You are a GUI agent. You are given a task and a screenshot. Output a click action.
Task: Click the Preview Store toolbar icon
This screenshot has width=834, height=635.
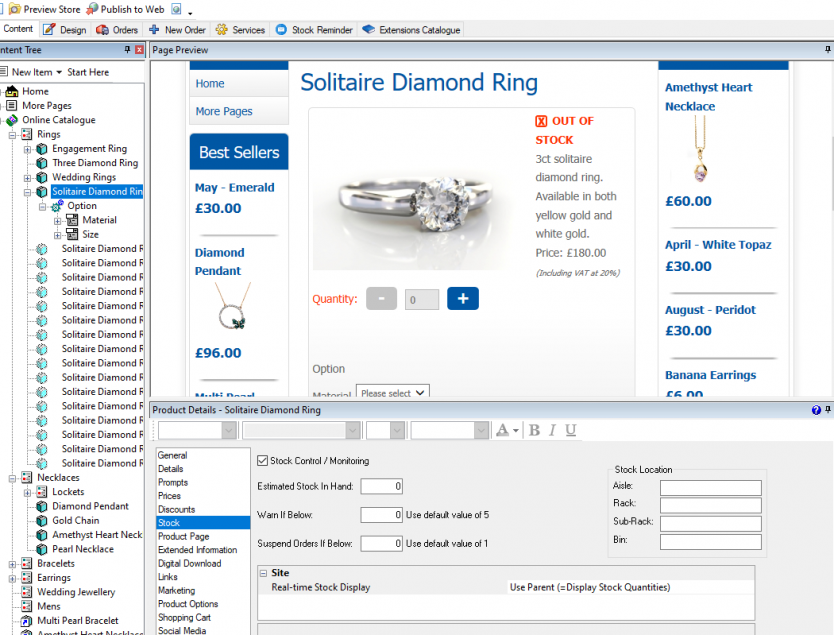(x=14, y=9)
